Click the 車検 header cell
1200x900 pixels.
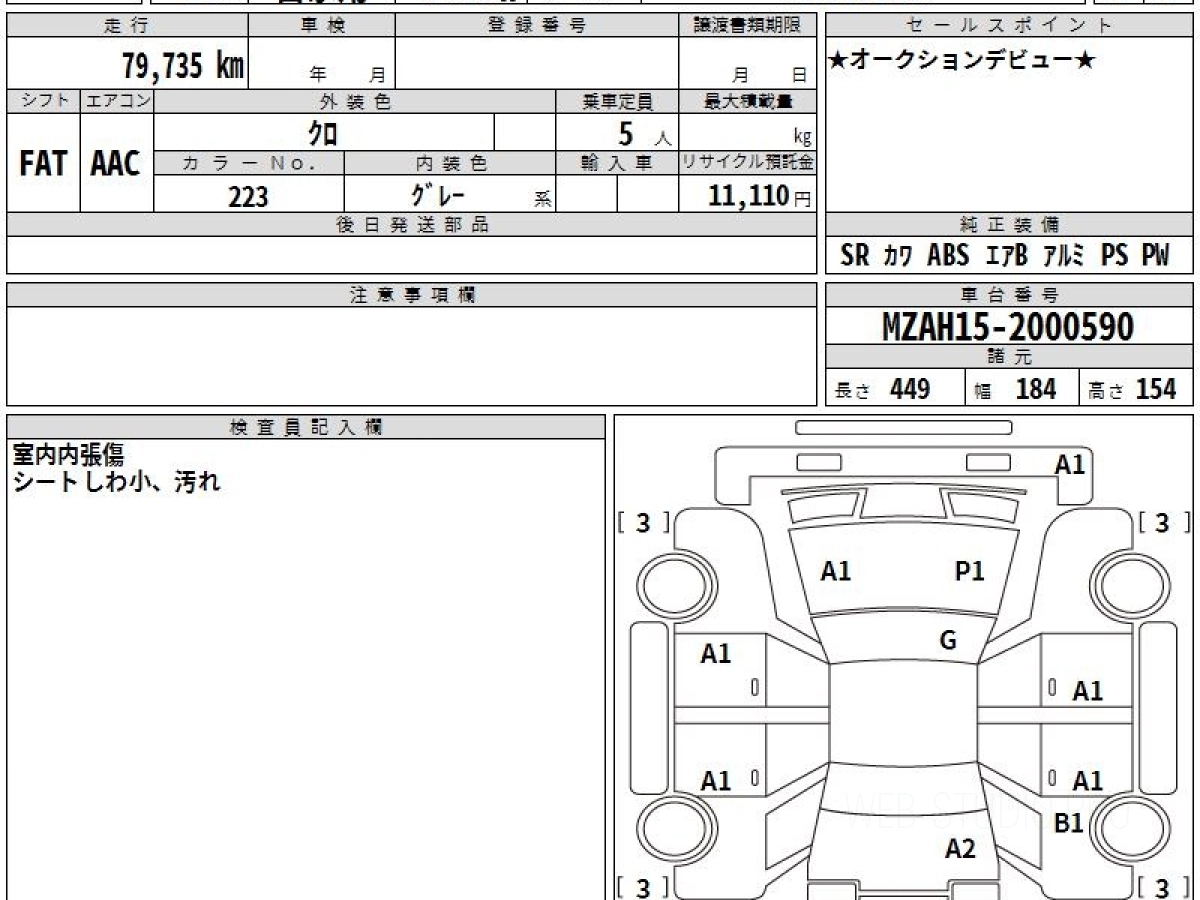[x=322, y=26]
